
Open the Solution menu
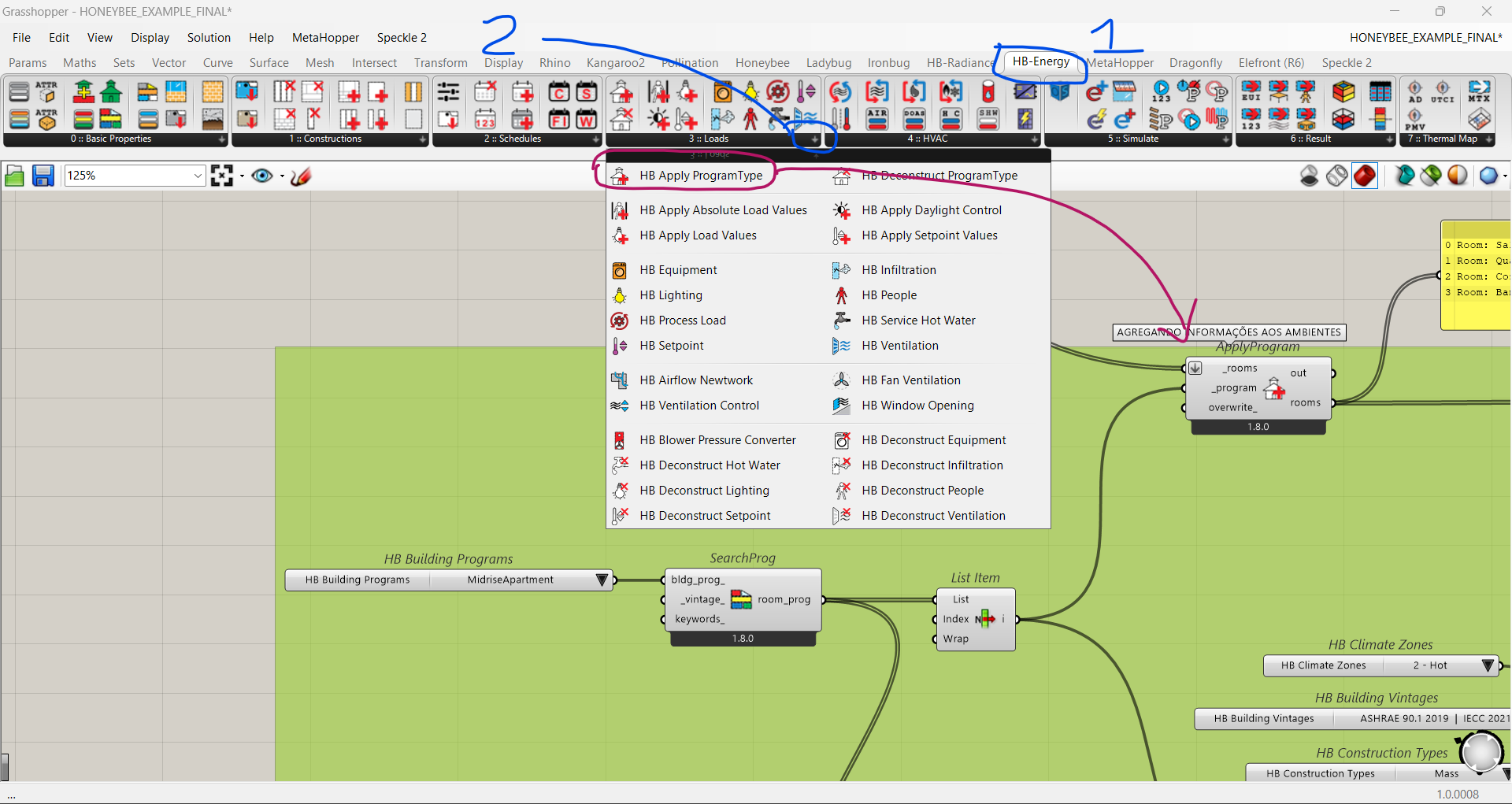[x=209, y=38]
